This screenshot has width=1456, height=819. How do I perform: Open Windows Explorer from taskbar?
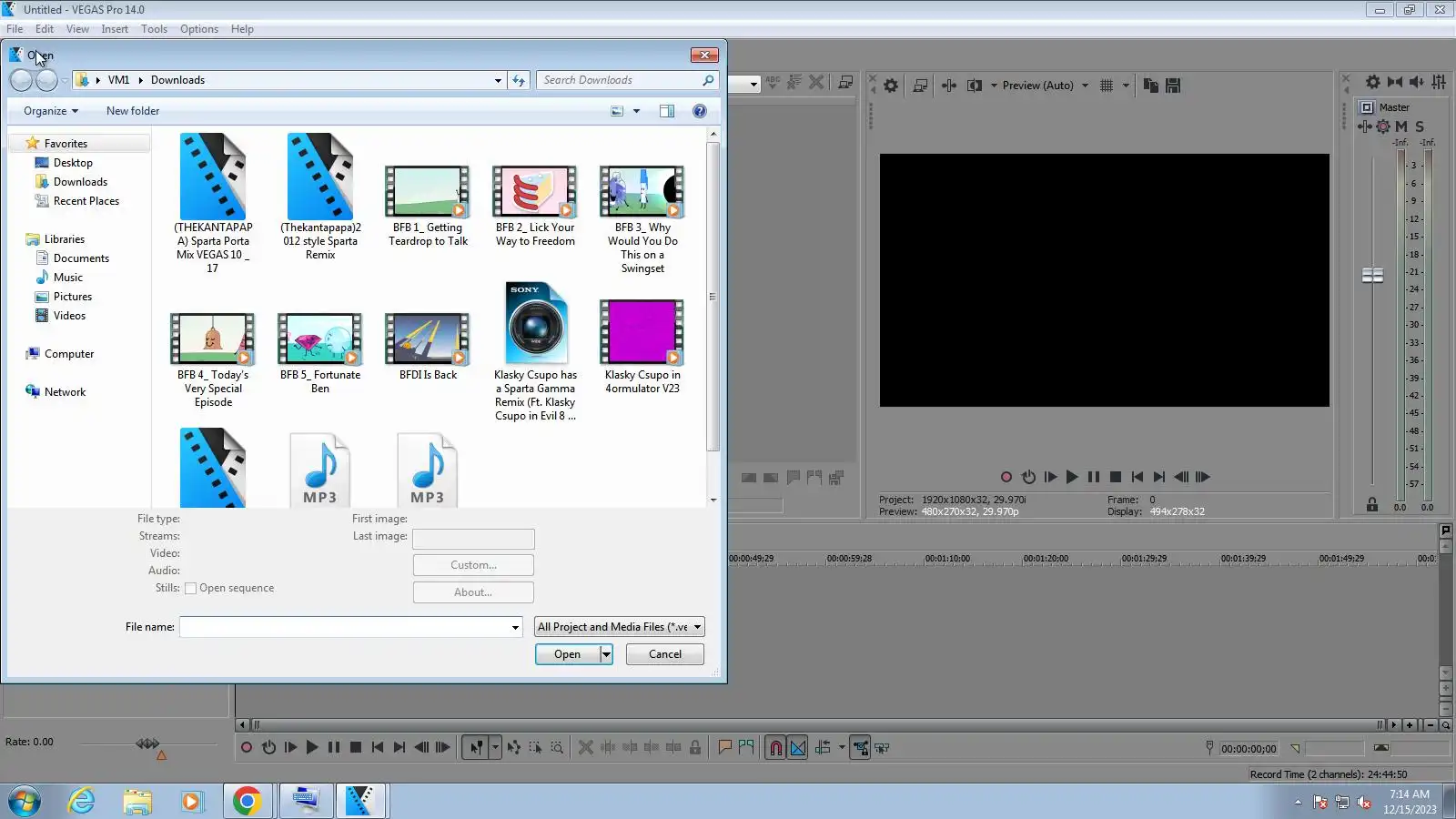click(x=137, y=801)
